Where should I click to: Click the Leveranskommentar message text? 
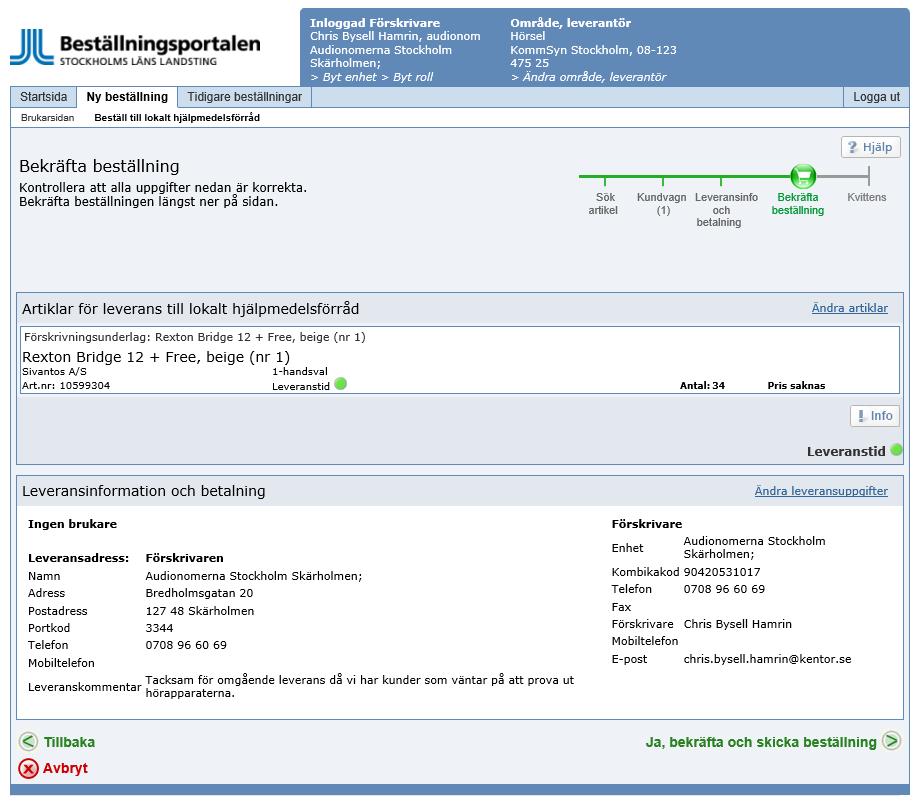tap(359, 686)
